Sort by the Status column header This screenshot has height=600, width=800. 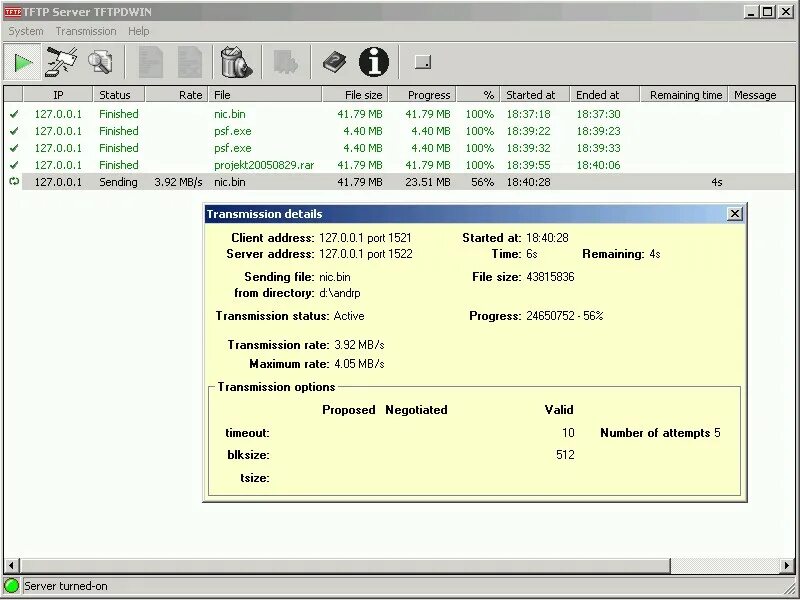[119, 95]
